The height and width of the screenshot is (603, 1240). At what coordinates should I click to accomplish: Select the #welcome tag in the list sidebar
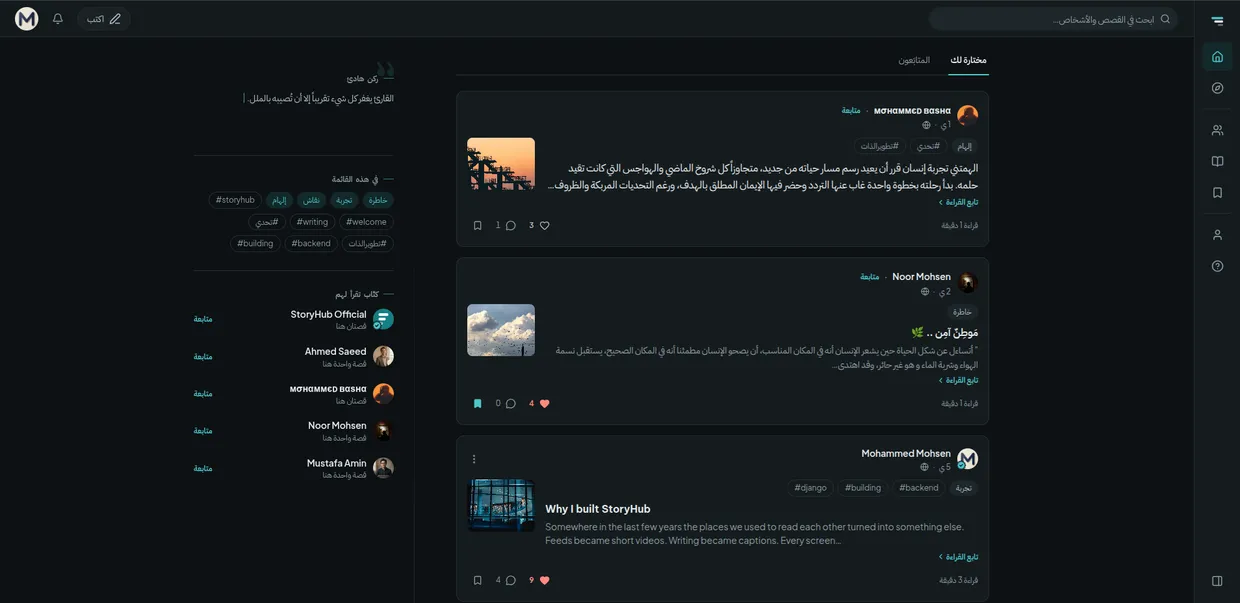pos(366,222)
